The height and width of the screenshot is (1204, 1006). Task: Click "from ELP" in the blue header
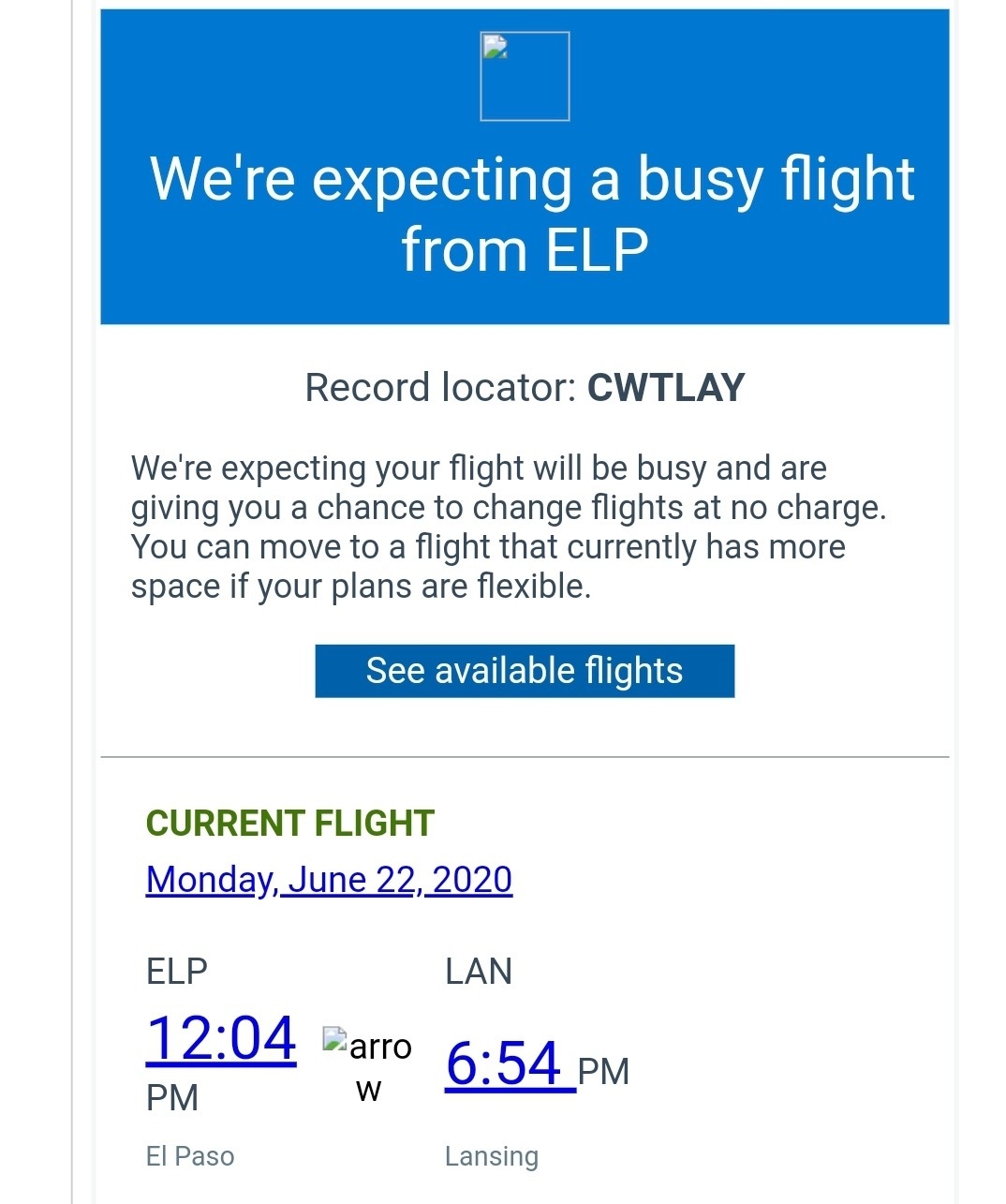pos(525,250)
